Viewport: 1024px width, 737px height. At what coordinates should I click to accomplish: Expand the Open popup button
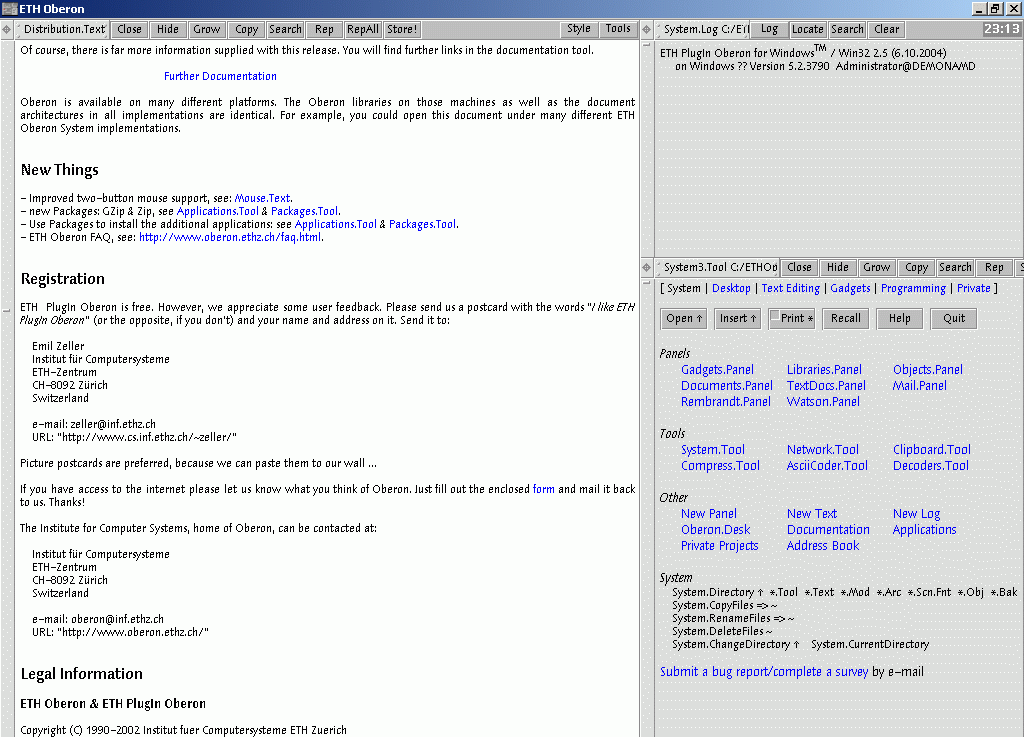pos(684,319)
